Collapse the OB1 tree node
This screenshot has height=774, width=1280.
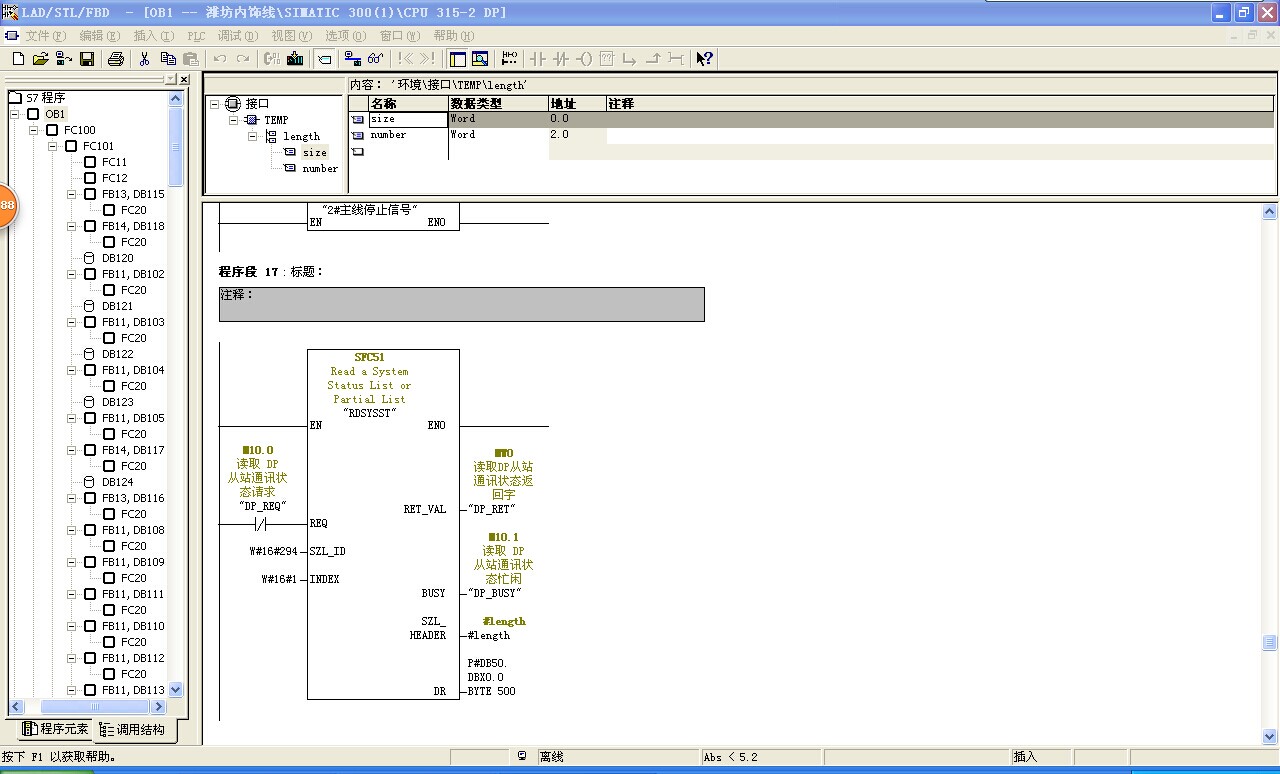16,114
